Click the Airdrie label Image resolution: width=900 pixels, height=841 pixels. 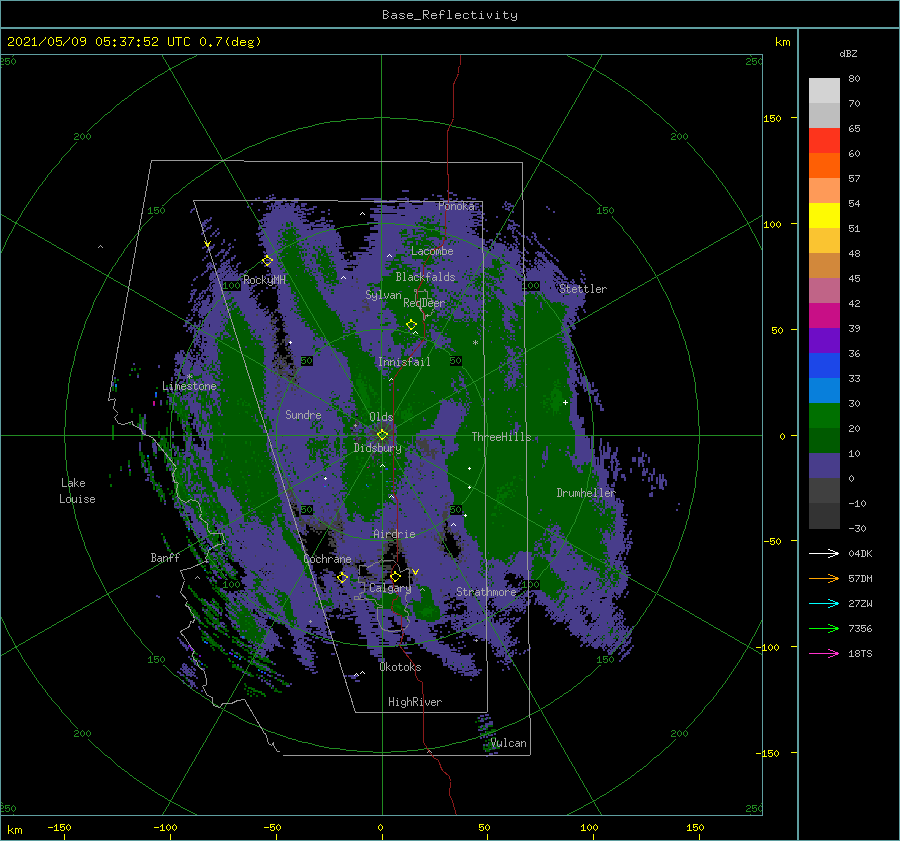click(394, 534)
